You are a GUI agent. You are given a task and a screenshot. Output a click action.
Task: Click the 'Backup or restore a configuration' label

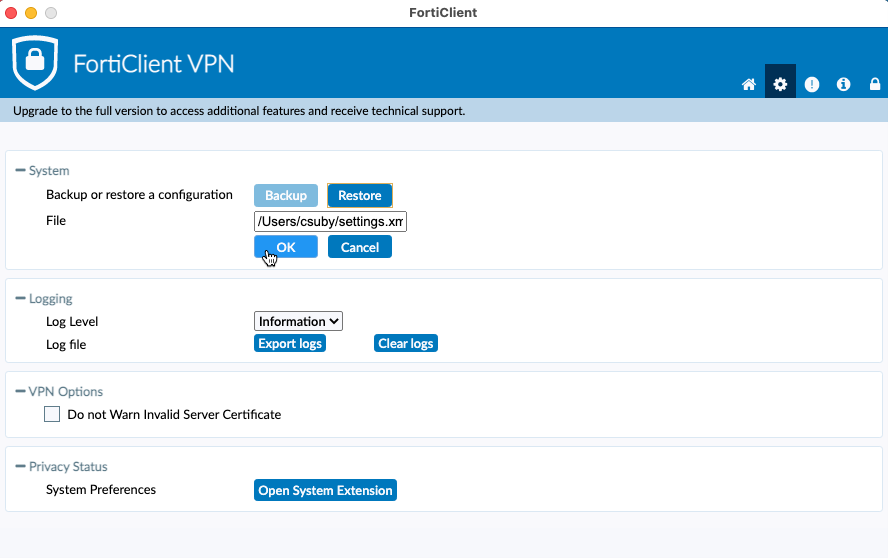point(139,195)
